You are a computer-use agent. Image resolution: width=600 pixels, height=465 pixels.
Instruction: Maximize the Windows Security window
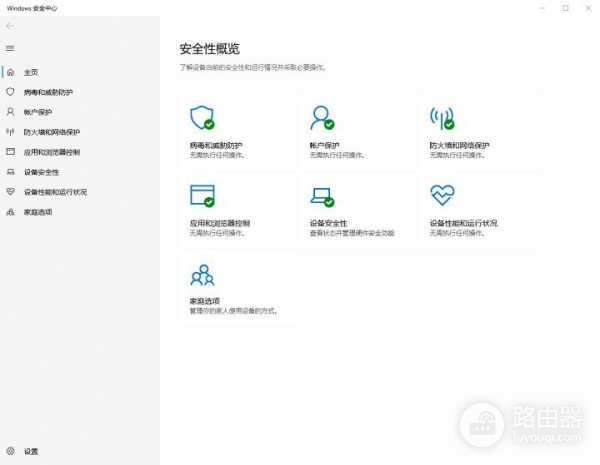565,8
